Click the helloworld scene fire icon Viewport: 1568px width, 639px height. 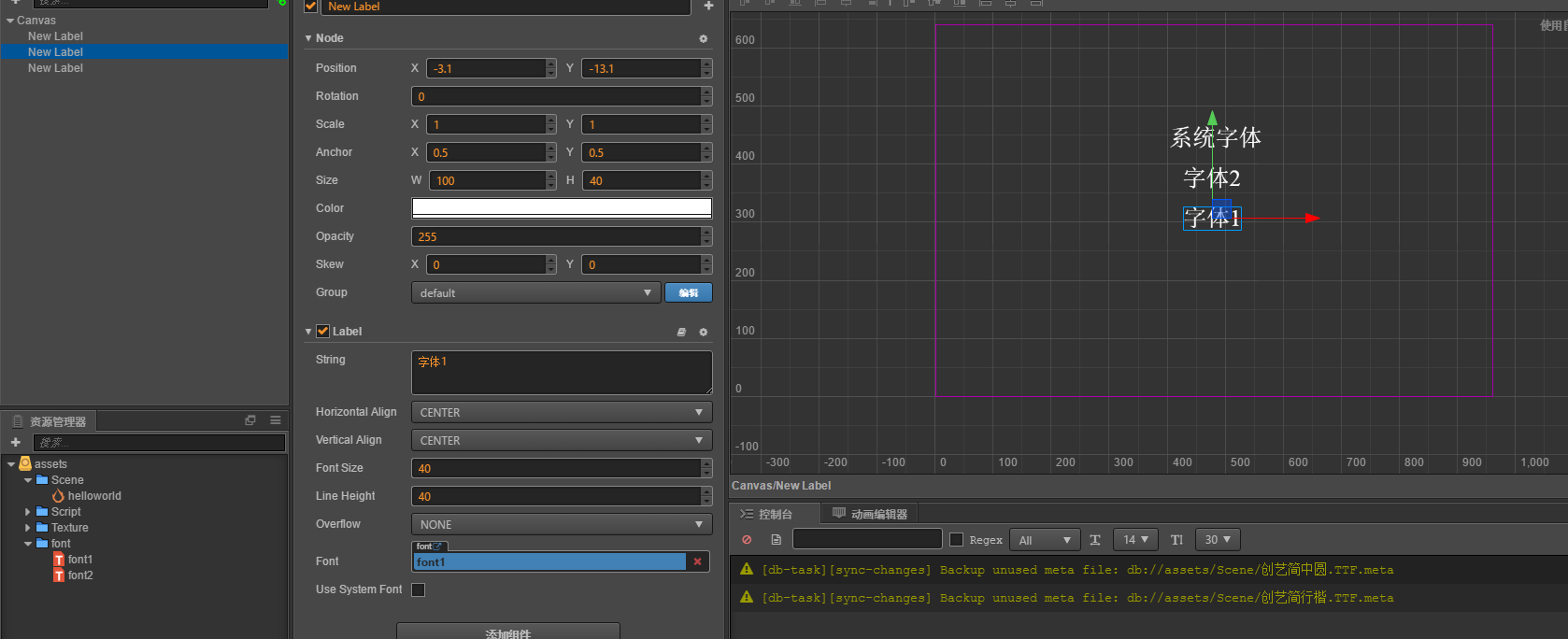pos(59,496)
